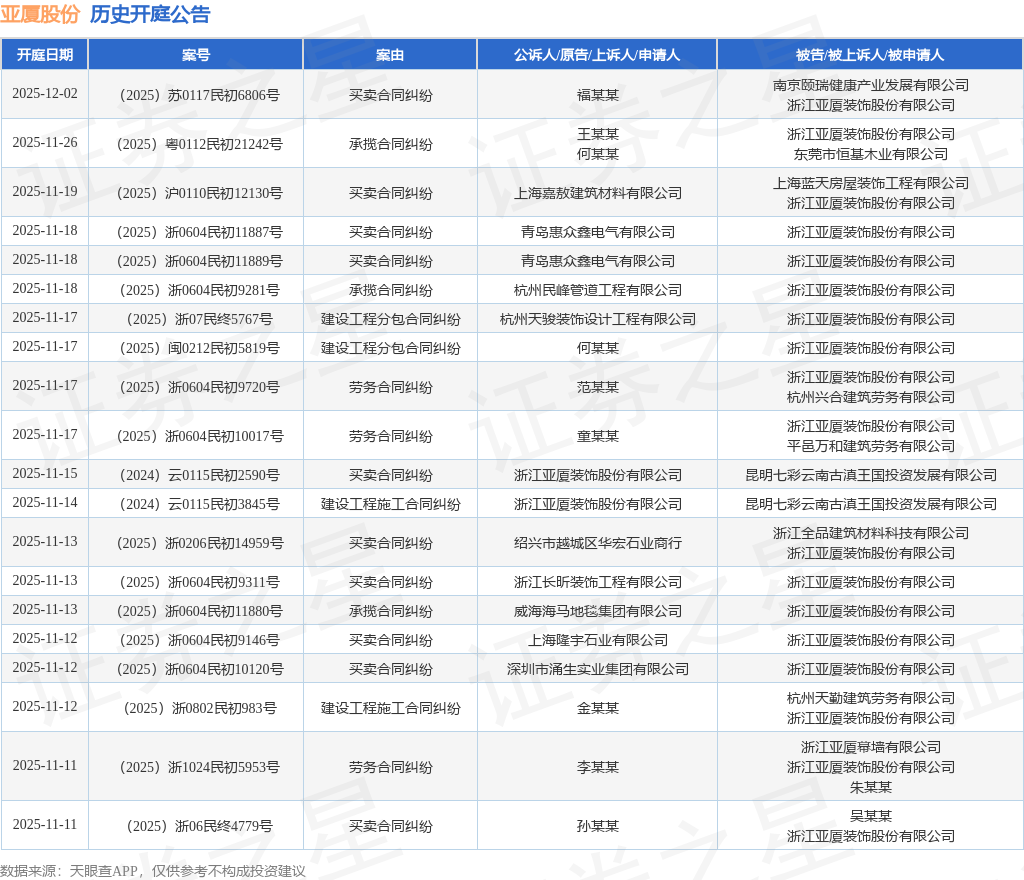Screen dimensions: 1024x880
Task: Select case number (2025)浙06民终4779号
Action: tap(199, 826)
